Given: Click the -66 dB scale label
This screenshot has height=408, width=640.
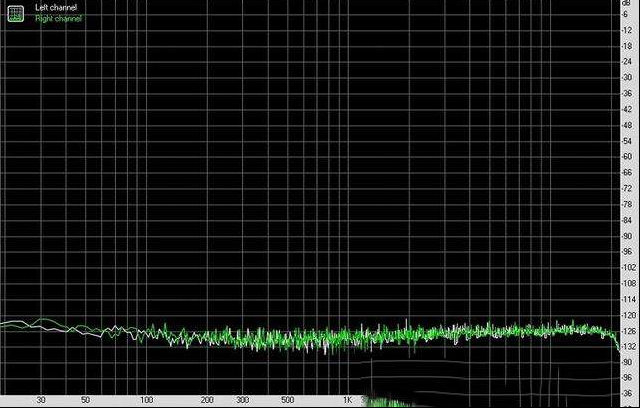Looking at the screenshot, I should [627, 173].
